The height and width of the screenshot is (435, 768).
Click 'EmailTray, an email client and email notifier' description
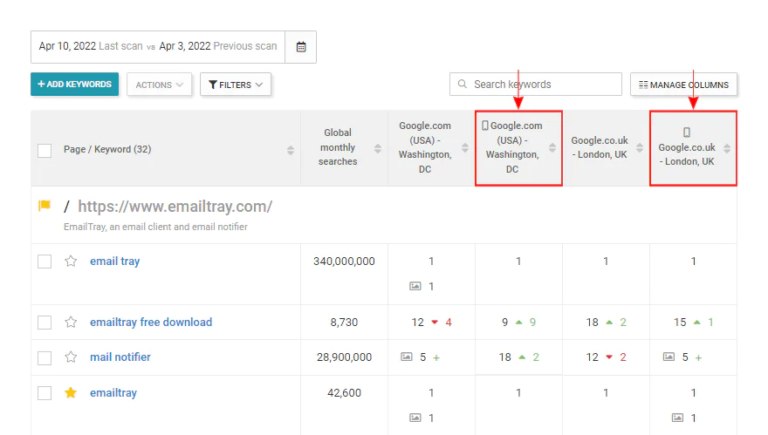(155, 227)
